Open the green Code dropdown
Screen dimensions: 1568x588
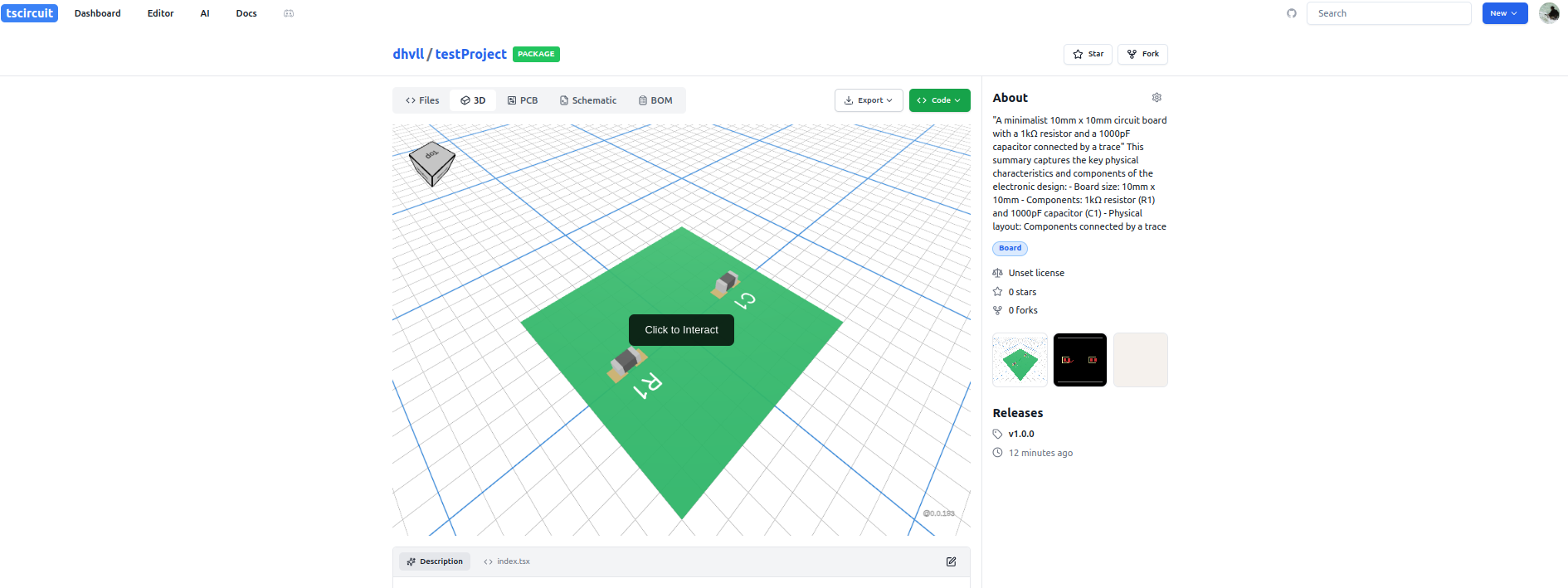point(939,100)
